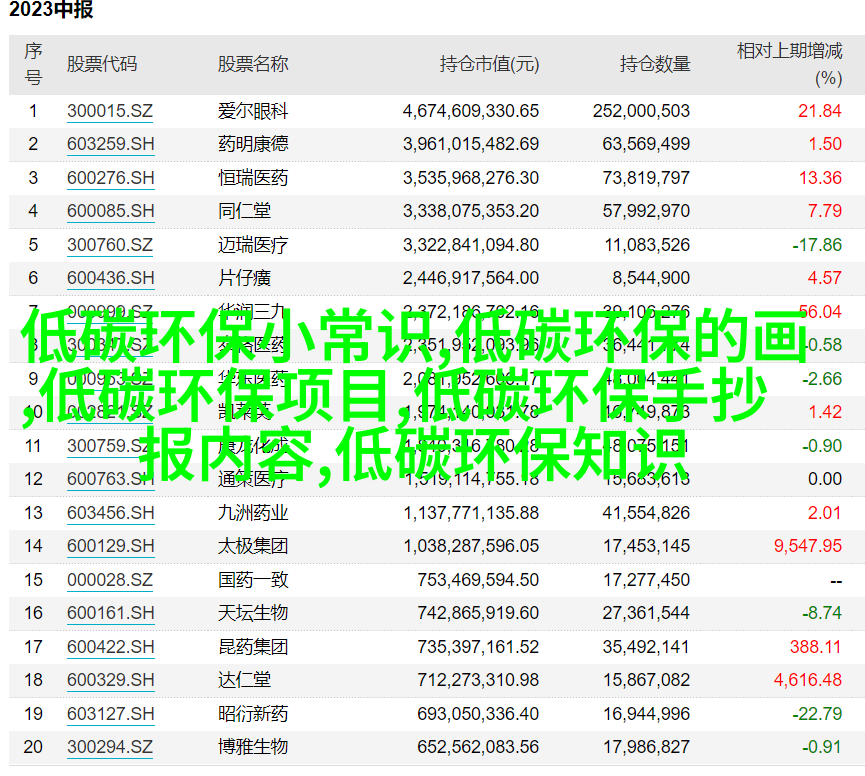Open stock code link 600422.SH

pyautogui.click(x=110, y=647)
